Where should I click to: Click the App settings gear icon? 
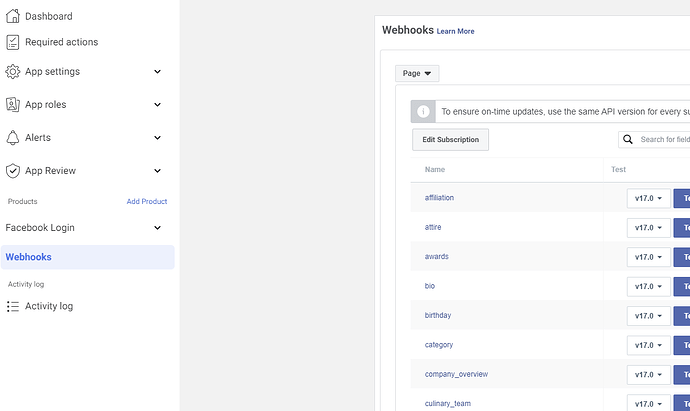pyautogui.click(x=13, y=72)
